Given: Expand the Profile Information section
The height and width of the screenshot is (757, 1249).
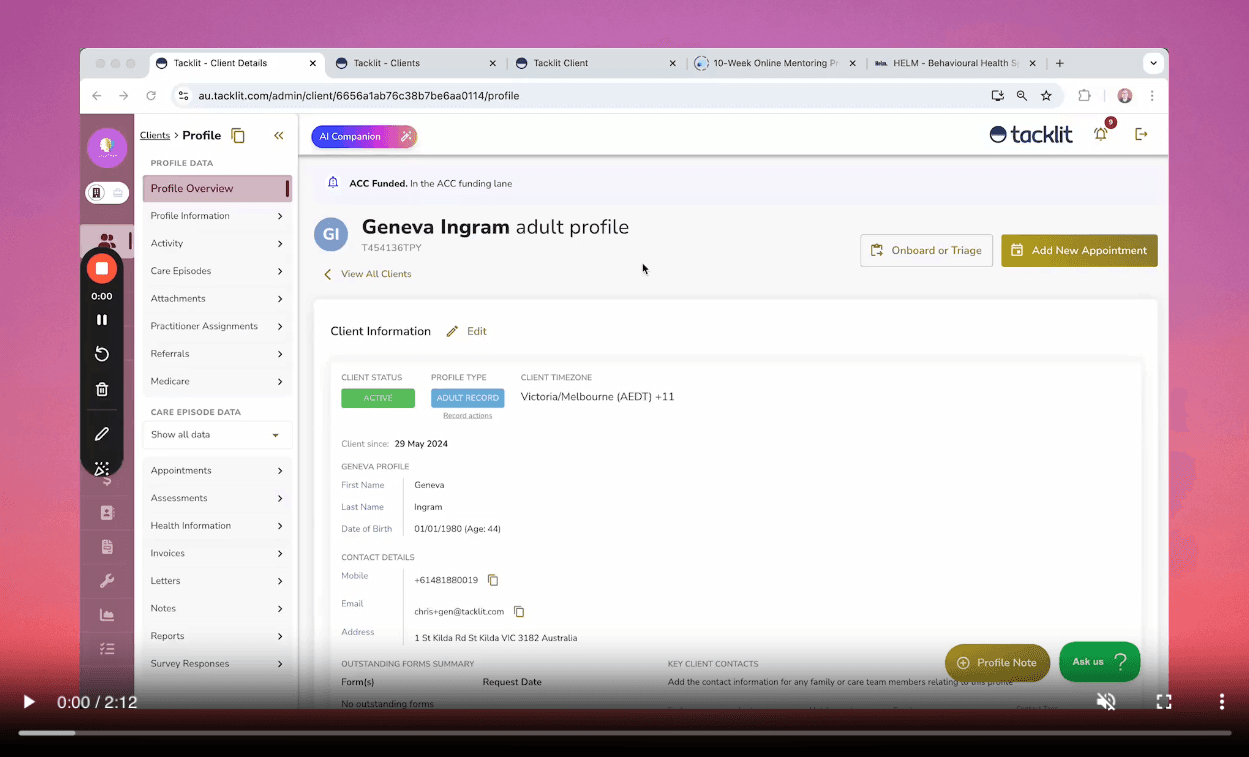Looking at the screenshot, I should pyautogui.click(x=217, y=216).
